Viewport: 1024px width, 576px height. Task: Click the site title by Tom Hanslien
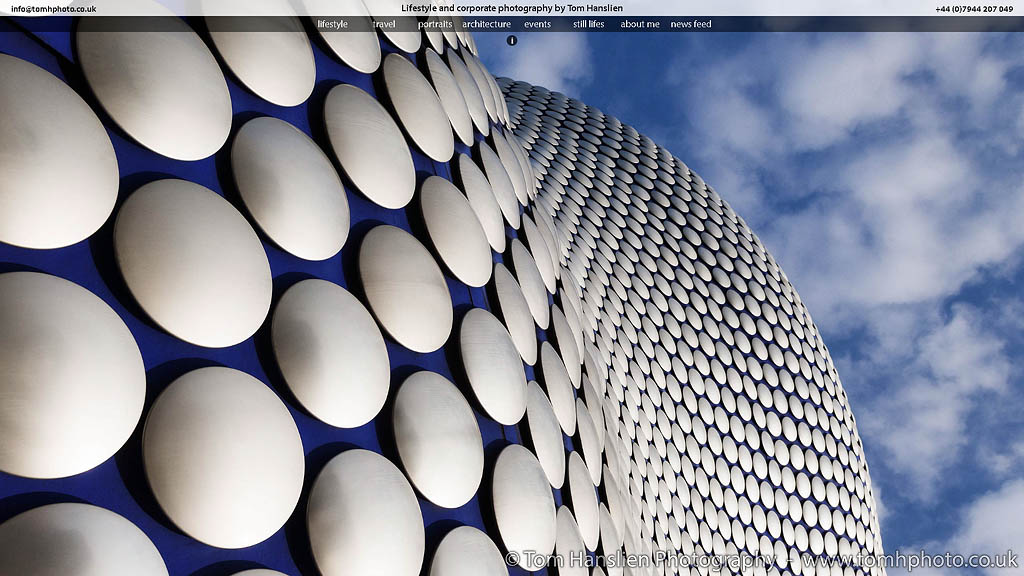512,8
